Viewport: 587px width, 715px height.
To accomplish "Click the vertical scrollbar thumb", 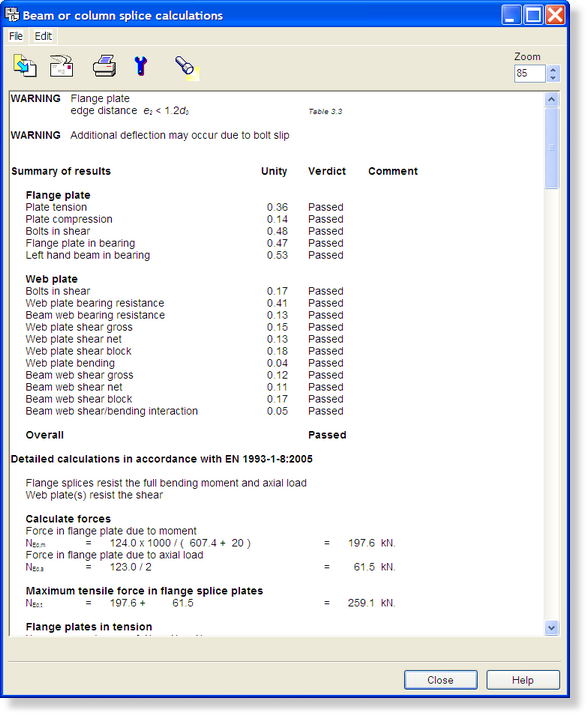I will [x=551, y=147].
